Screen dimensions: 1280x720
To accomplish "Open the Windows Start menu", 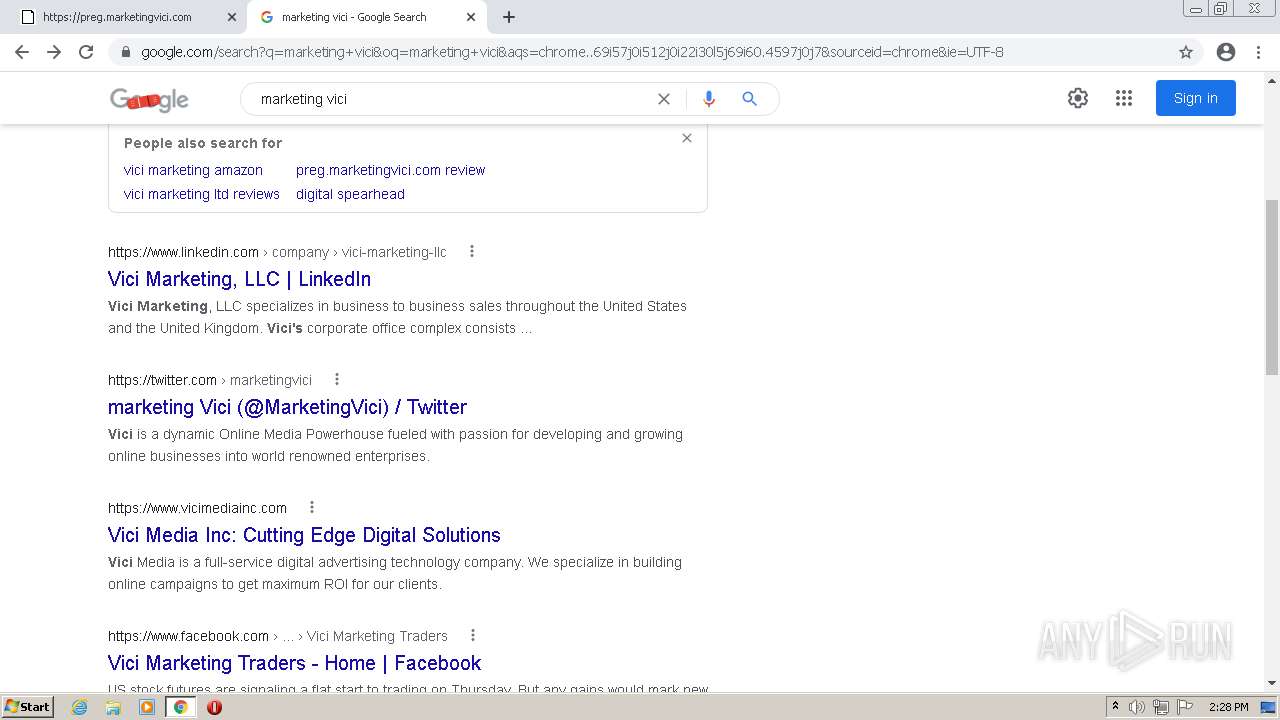I will point(27,707).
